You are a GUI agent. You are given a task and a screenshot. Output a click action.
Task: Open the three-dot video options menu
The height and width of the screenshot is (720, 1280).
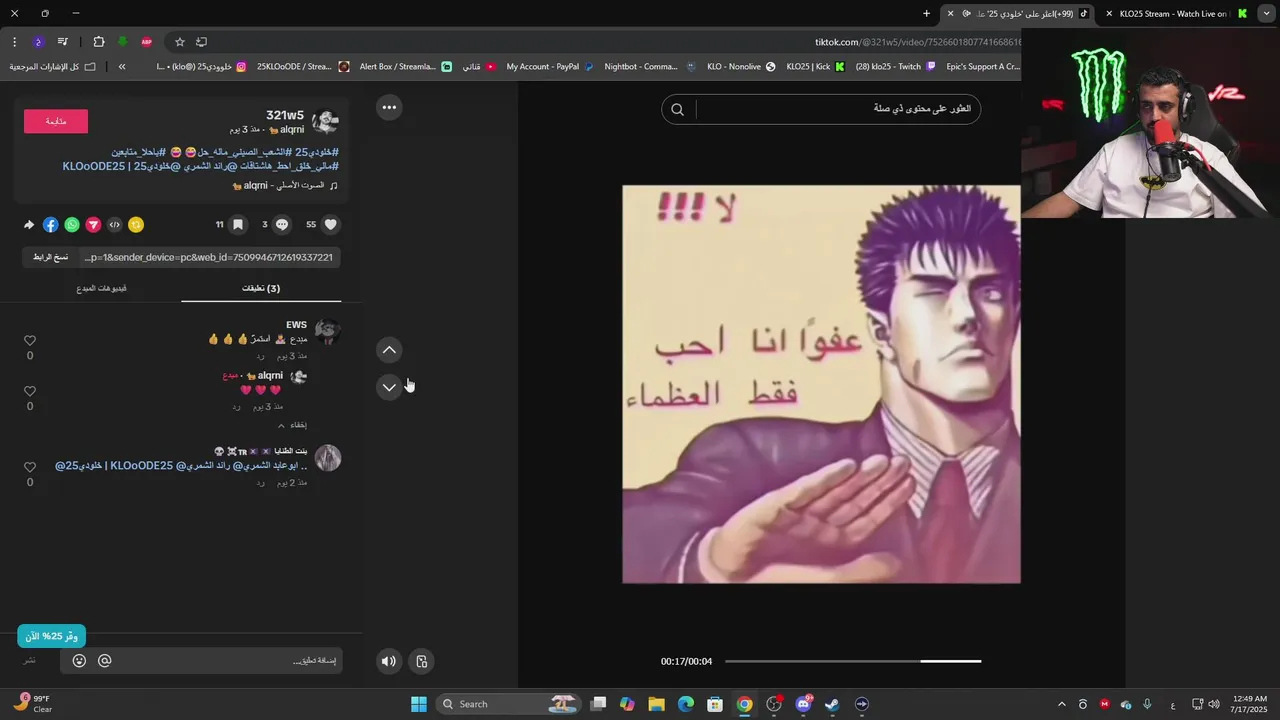pyautogui.click(x=389, y=107)
